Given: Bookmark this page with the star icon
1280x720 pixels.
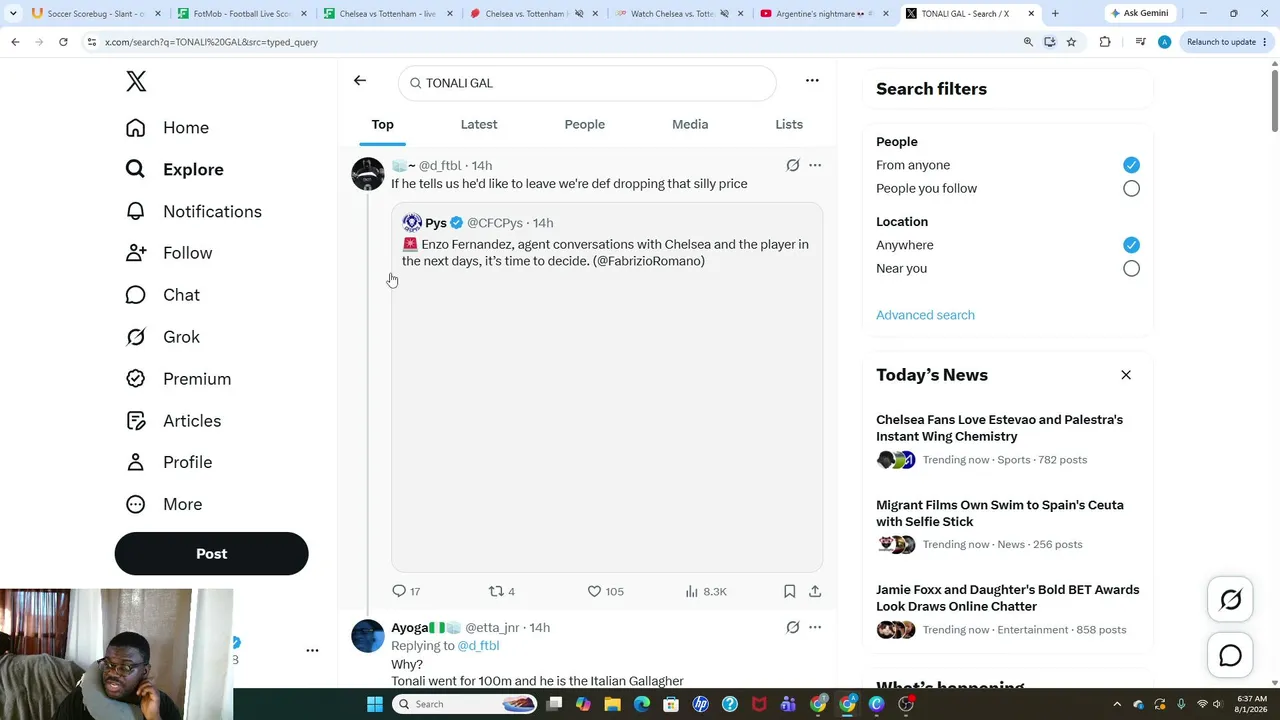Looking at the screenshot, I should [1071, 42].
